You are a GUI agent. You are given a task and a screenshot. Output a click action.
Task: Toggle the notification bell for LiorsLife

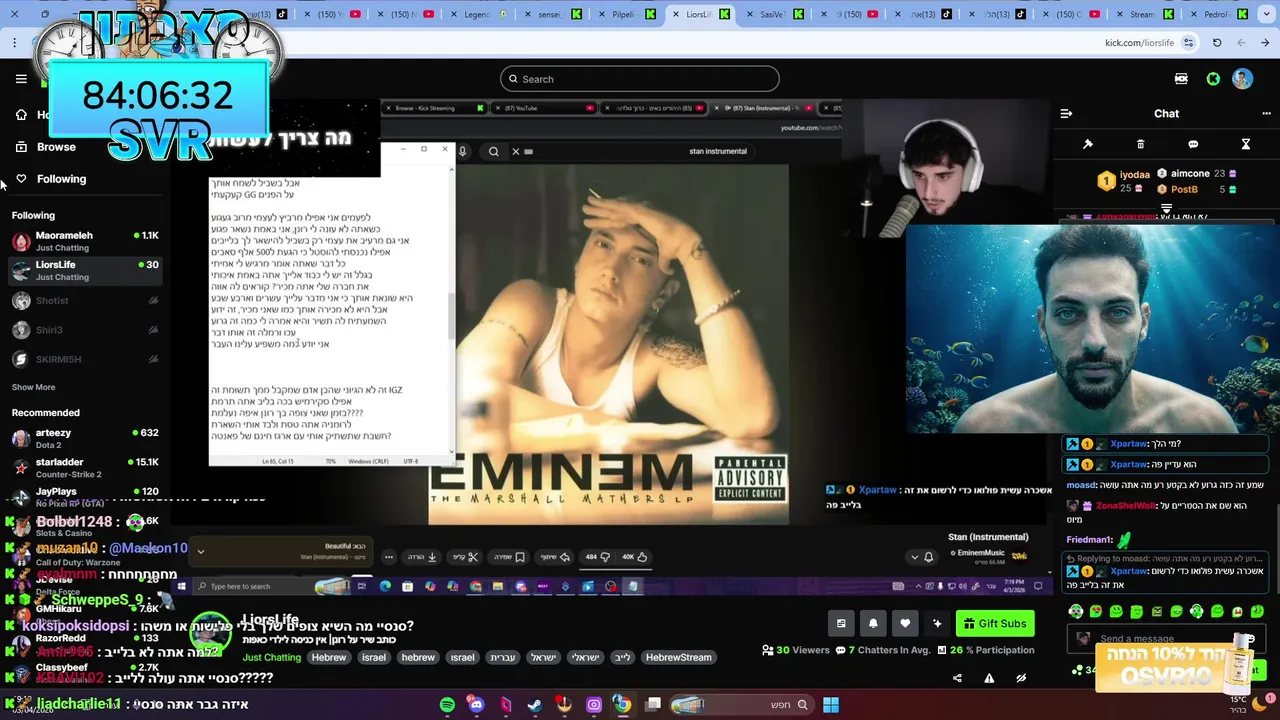pos(873,623)
